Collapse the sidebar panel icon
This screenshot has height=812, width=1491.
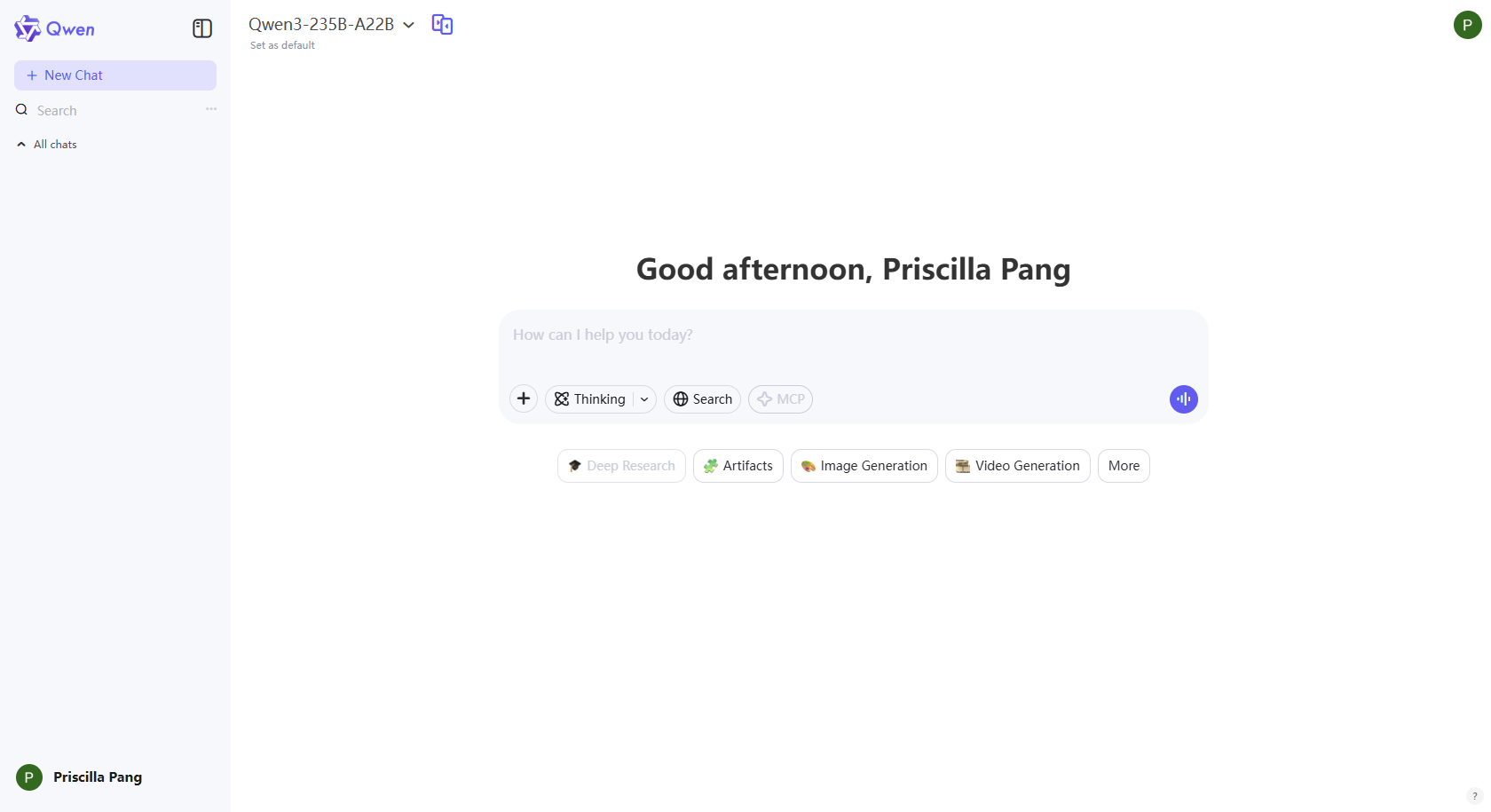tap(202, 28)
